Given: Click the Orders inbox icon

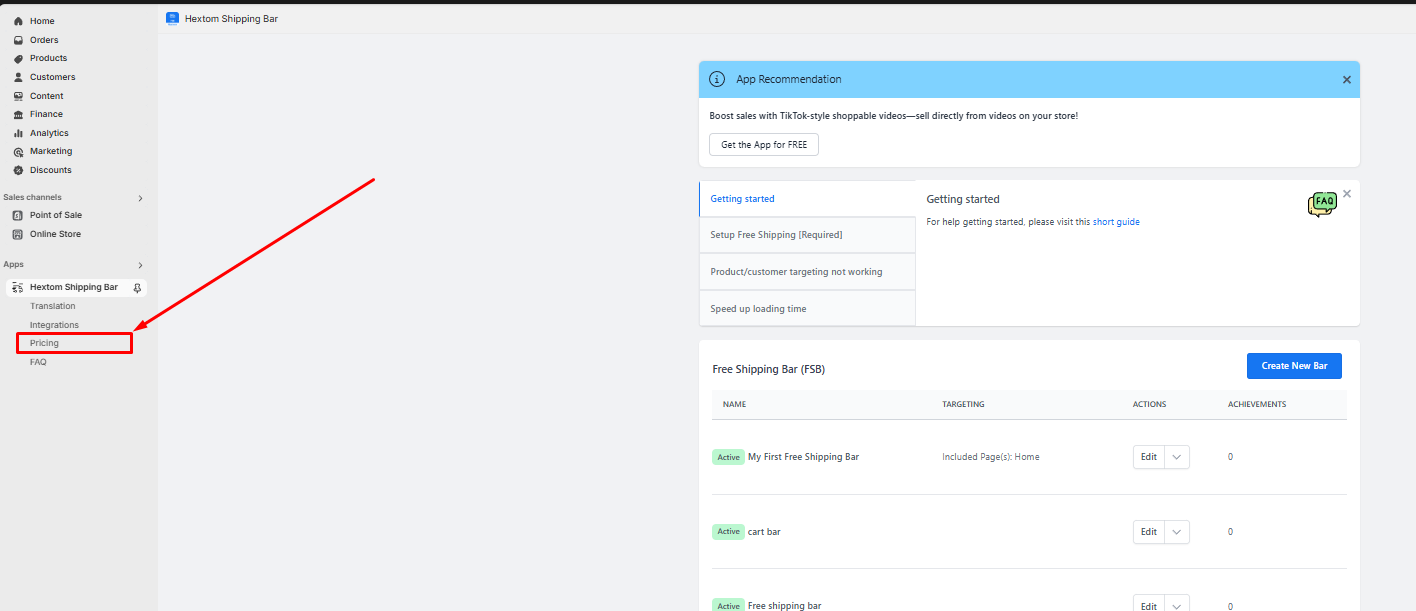Looking at the screenshot, I should coord(18,40).
